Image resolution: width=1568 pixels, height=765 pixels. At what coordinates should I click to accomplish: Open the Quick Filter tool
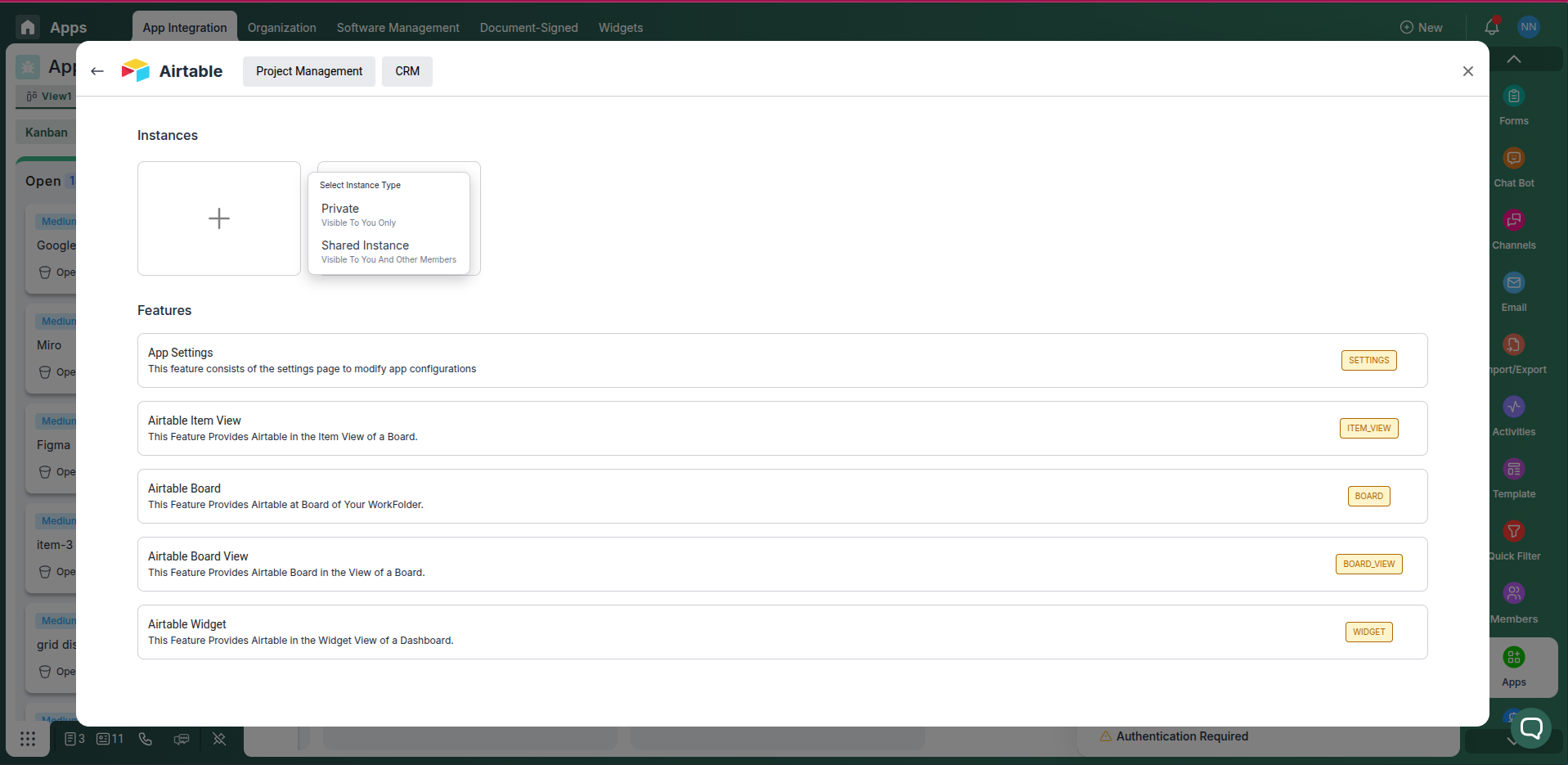[1514, 538]
